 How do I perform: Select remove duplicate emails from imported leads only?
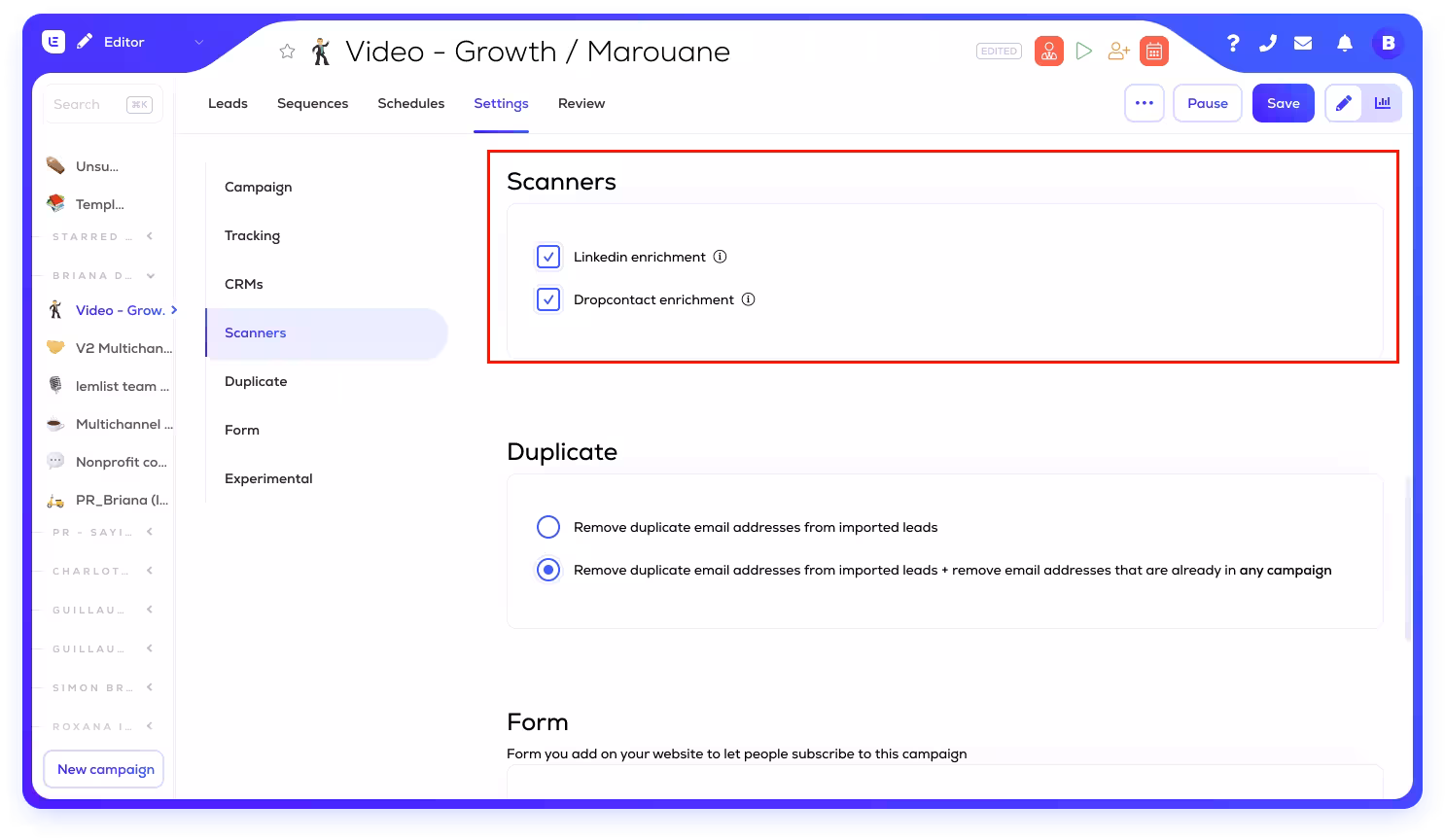click(x=548, y=527)
